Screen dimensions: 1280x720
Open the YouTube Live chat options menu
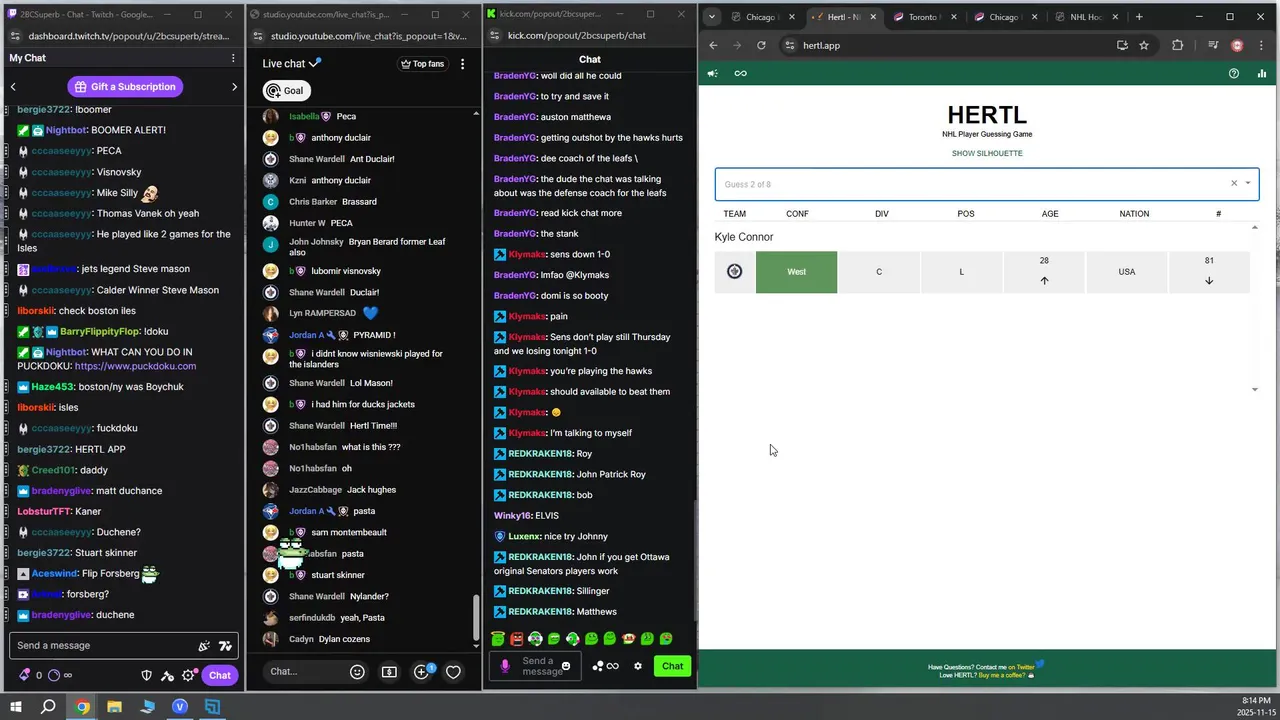(x=462, y=64)
